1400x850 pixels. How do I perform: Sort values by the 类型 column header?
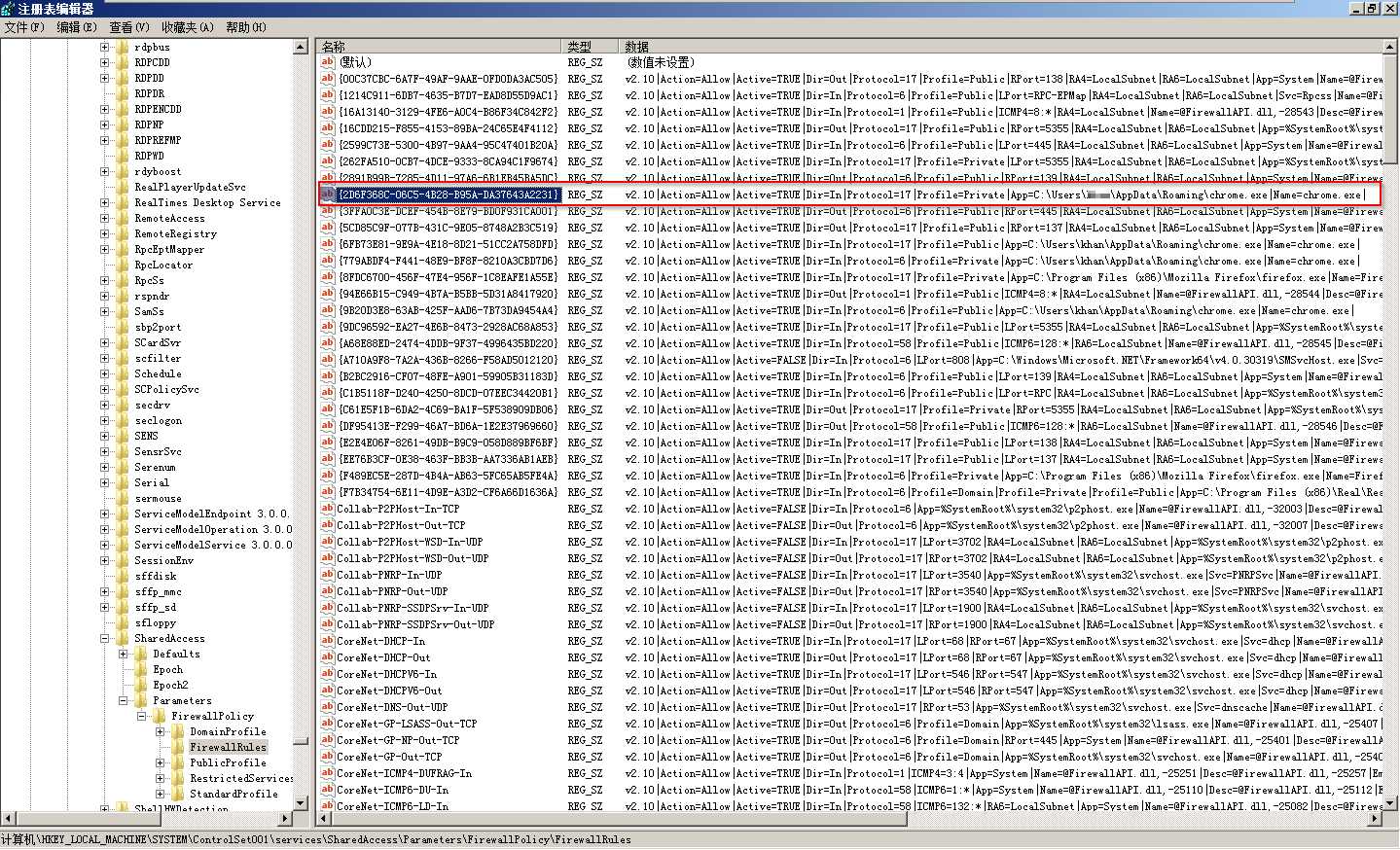[590, 46]
